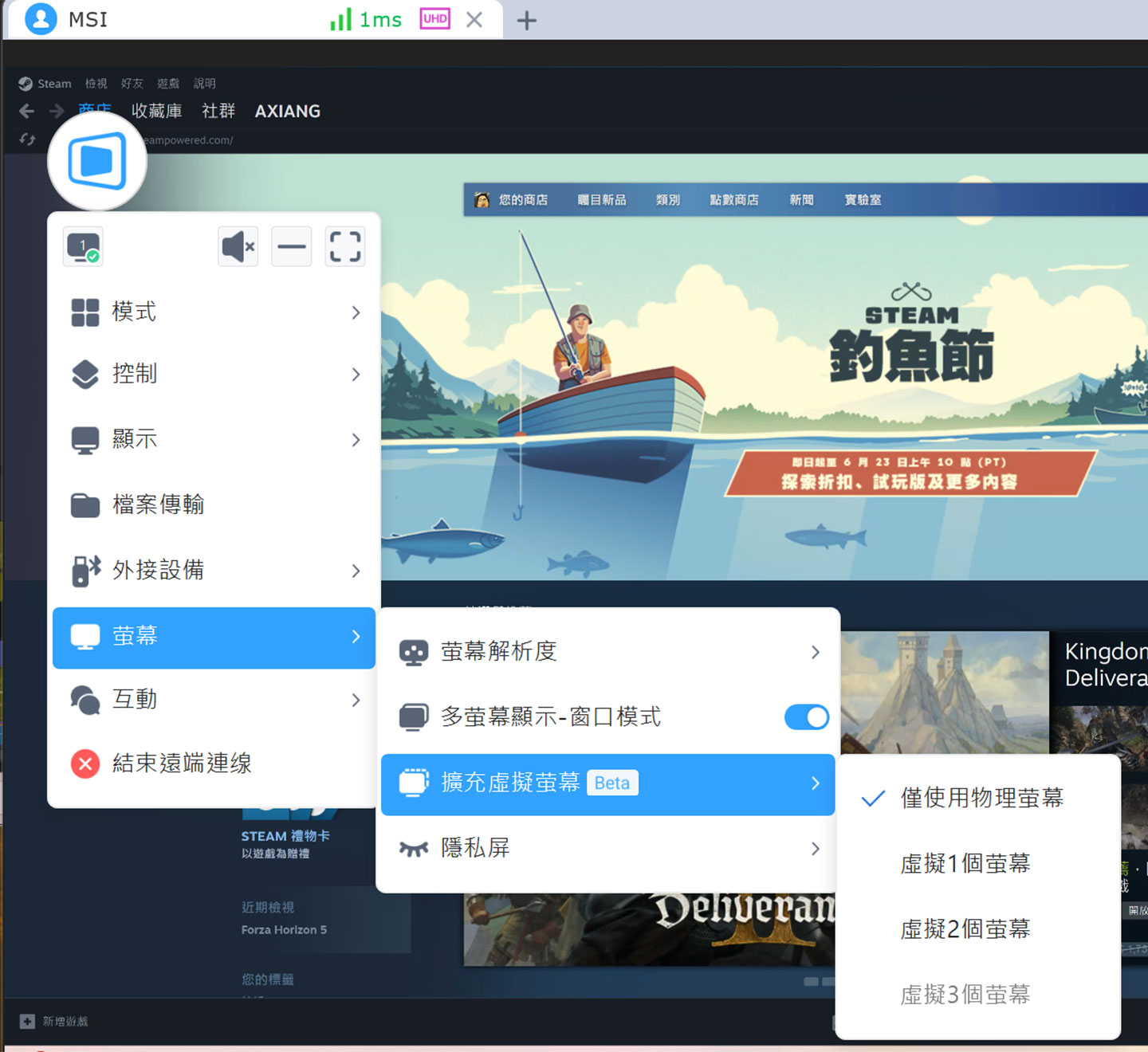The height and width of the screenshot is (1052, 1148).
Task: Open 新聞 store nav item
Action: click(802, 200)
